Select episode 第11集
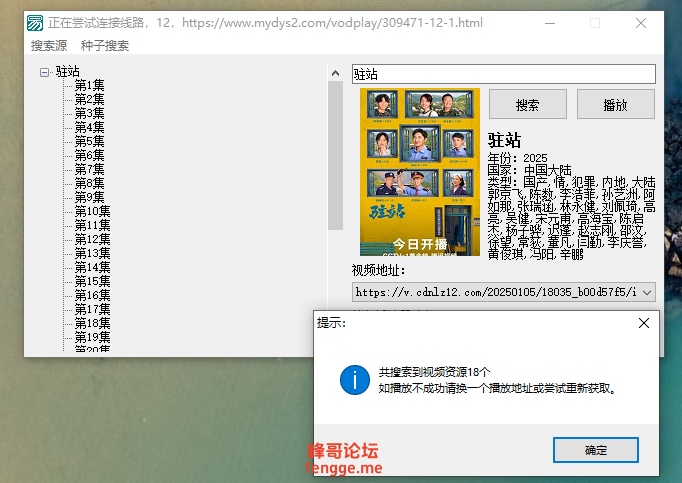Image resolution: width=682 pixels, height=483 pixels. pos(92,225)
